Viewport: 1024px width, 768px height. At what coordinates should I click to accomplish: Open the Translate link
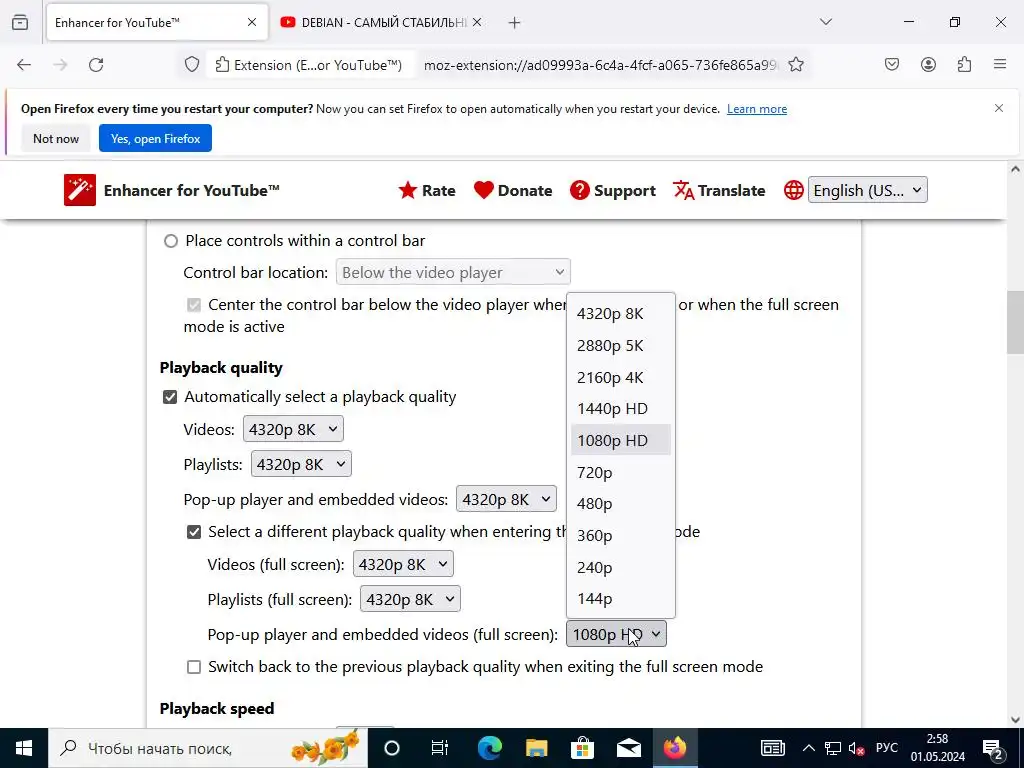click(x=719, y=191)
